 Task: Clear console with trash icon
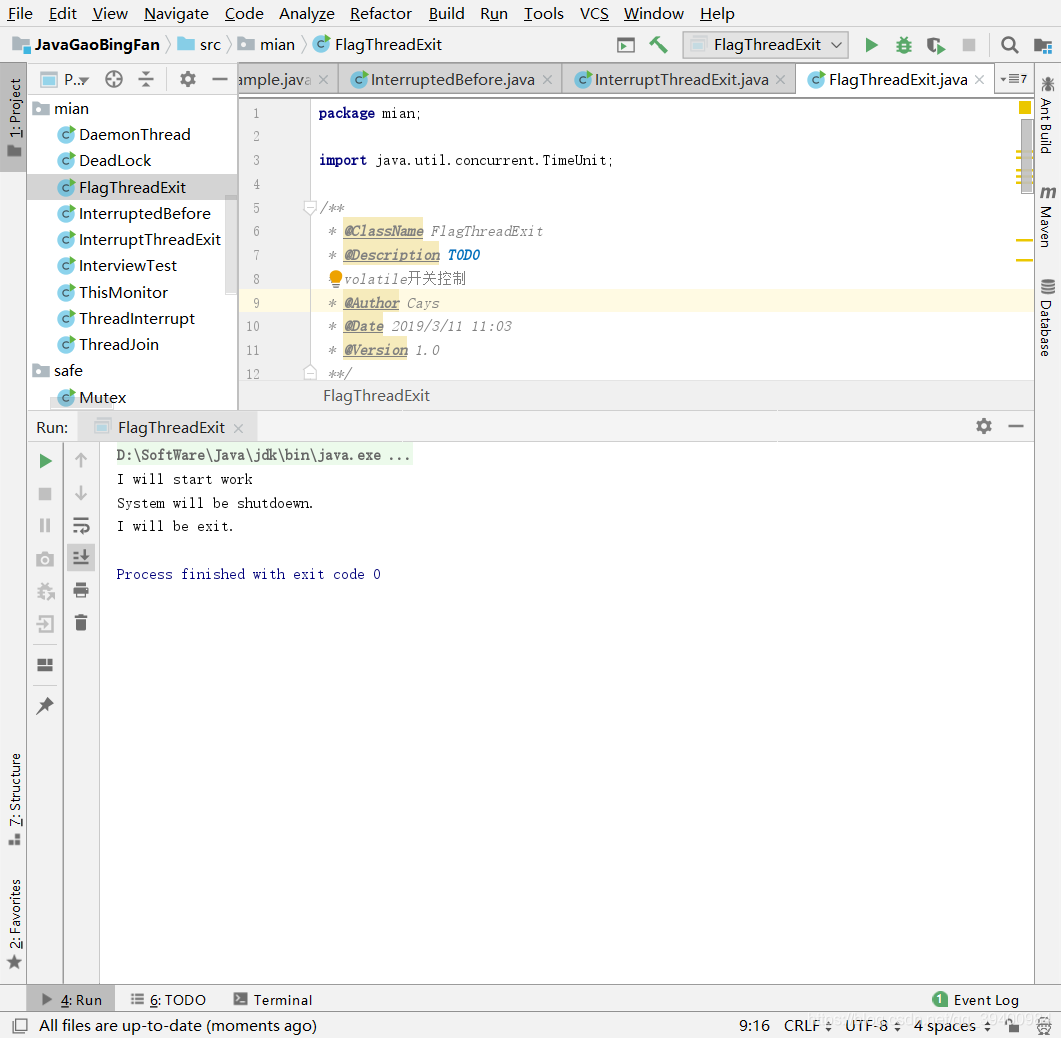[81, 623]
